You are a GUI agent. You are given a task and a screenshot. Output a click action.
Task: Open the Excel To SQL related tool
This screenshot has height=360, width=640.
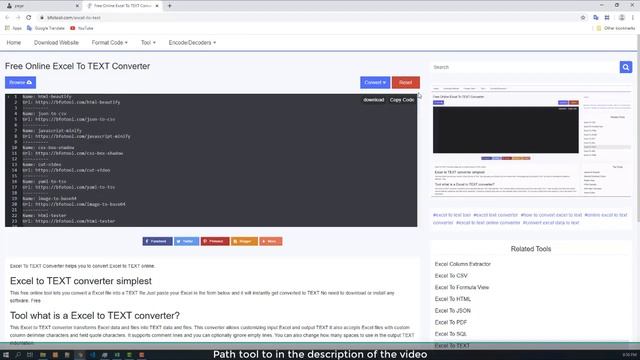pyautogui.click(x=451, y=334)
